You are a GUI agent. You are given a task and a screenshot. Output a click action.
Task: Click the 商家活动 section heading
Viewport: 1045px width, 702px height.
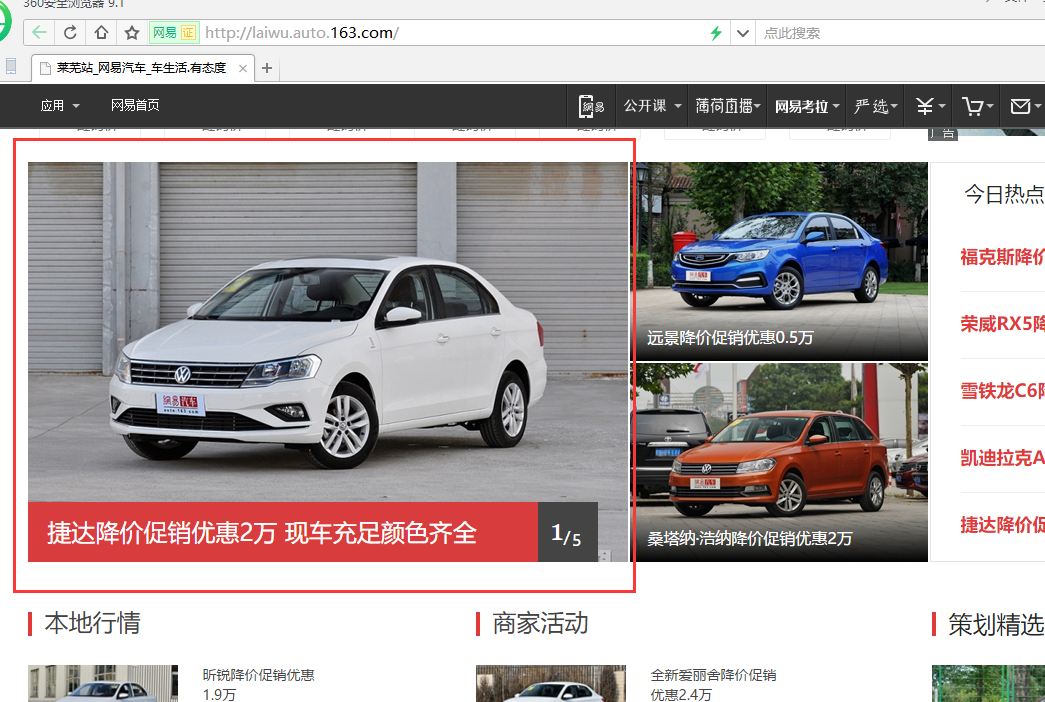click(540, 623)
